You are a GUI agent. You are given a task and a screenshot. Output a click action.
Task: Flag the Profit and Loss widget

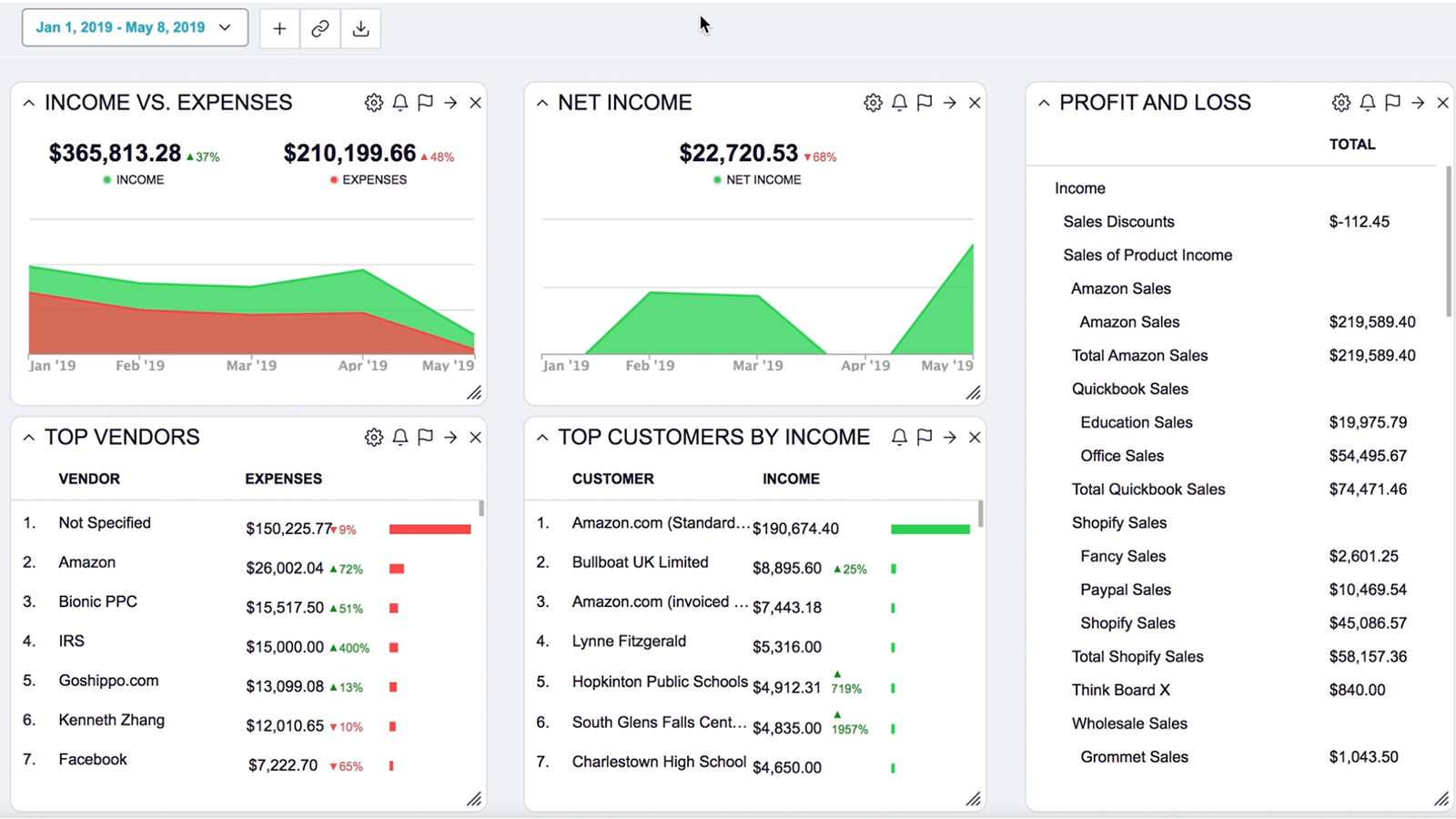pos(1391,103)
